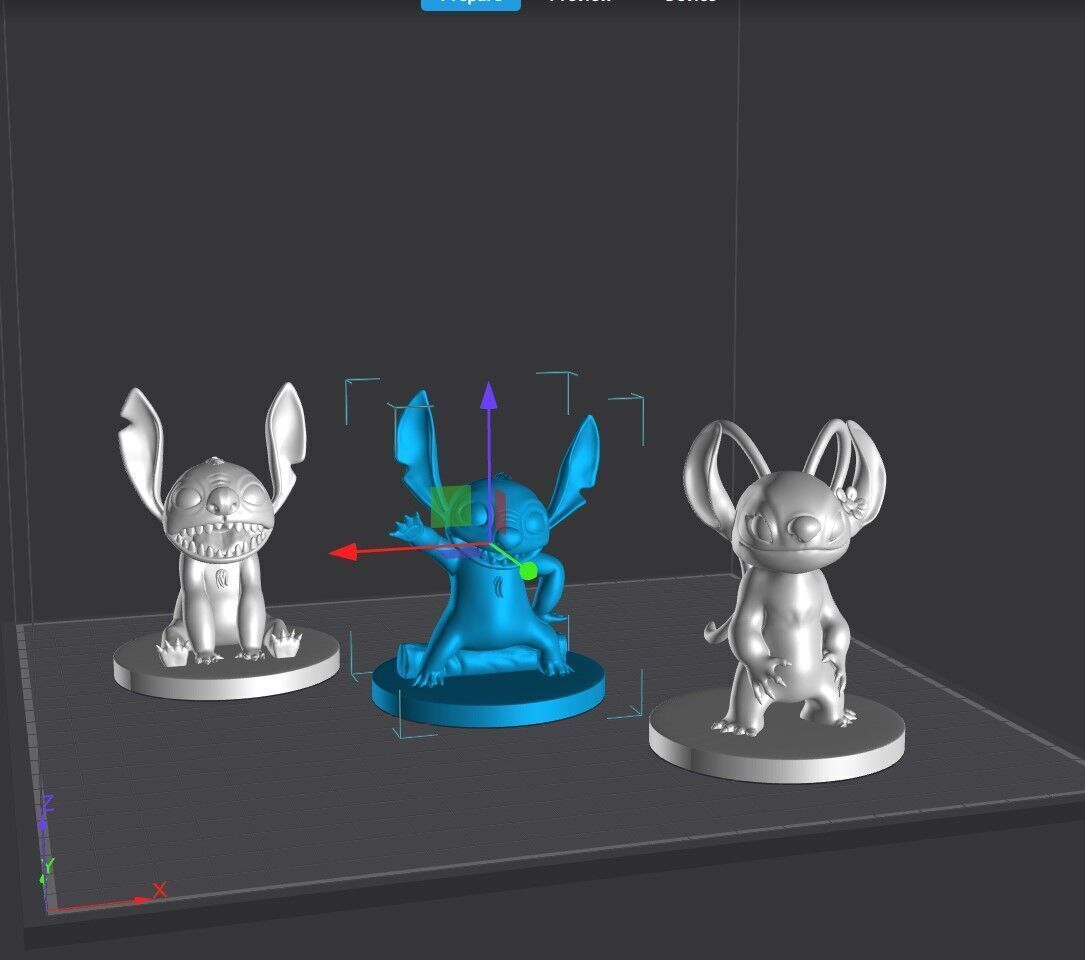Click the green Y-axis handle dot of the gizmo
This screenshot has height=960, width=1085.
click(528, 571)
